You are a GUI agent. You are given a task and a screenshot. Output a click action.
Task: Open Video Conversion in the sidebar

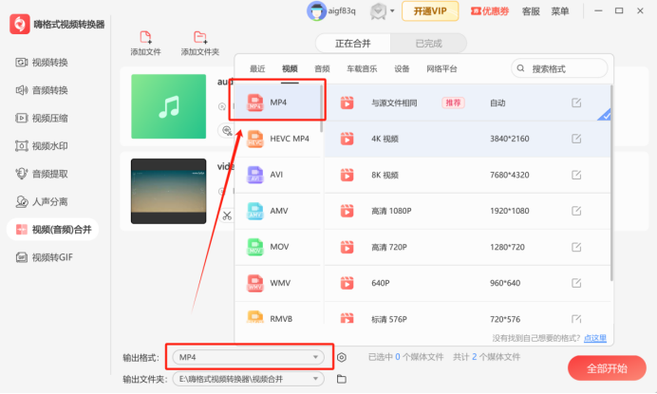click(41, 62)
